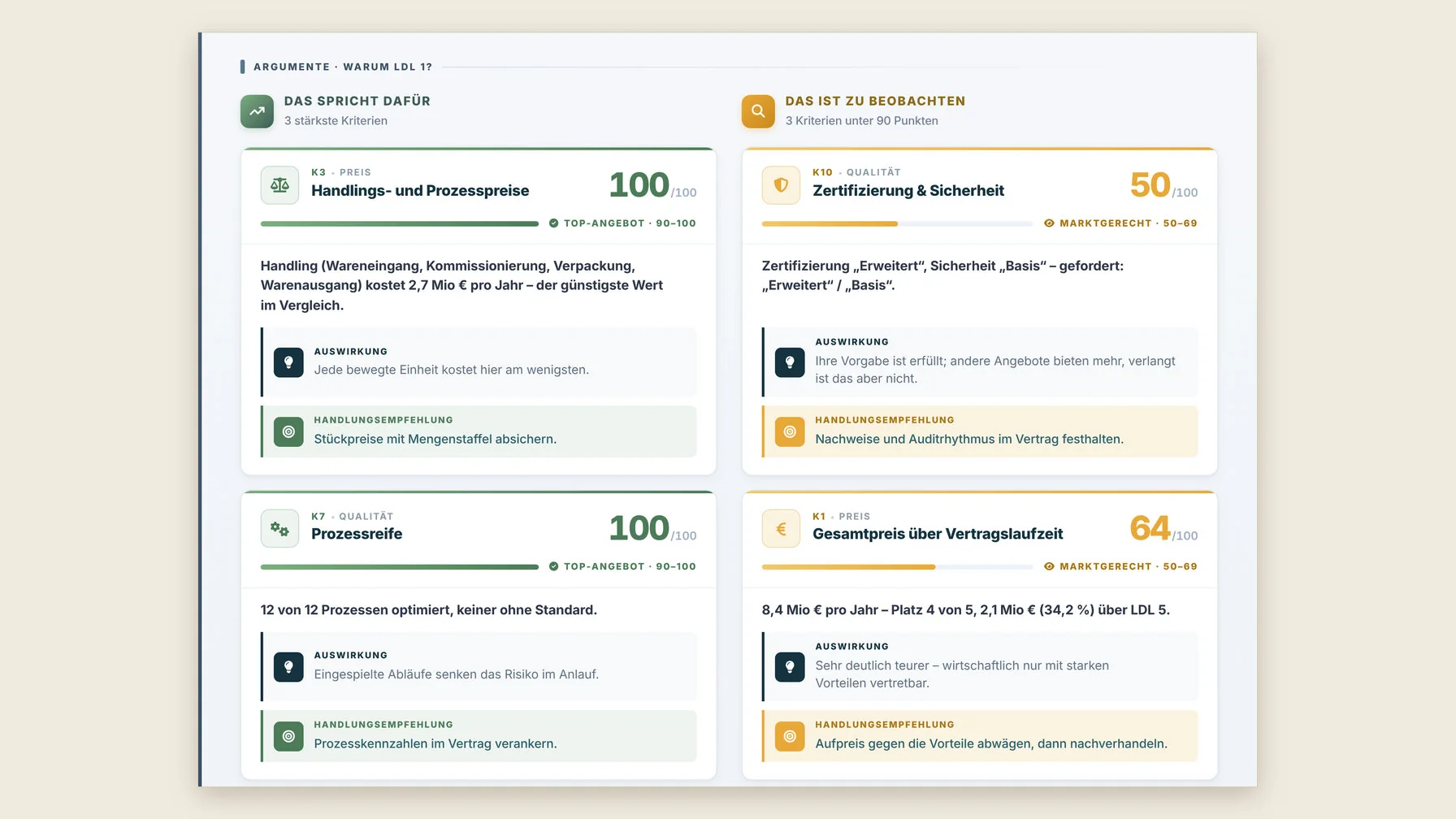Click the lightbulb icon next to 'Ihre Vorgabe ist erfüllt'
Image resolution: width=1456 pixels, height=819 pixels.
point(790,362)
